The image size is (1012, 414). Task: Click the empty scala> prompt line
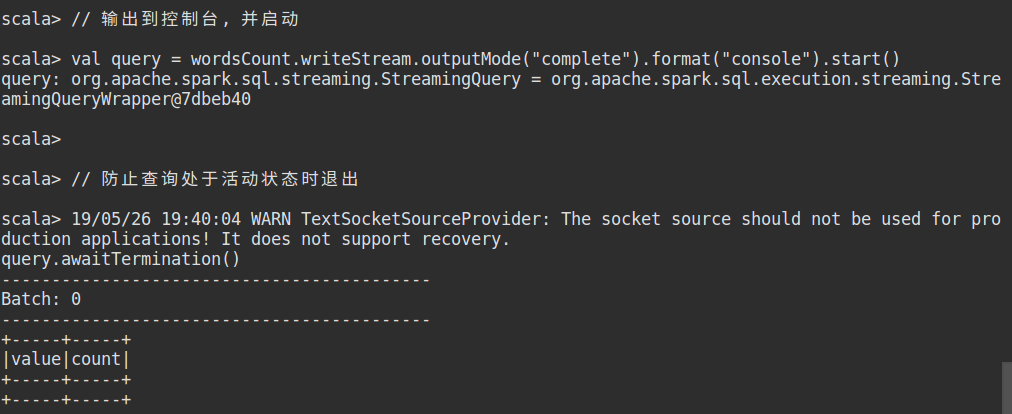click(31, 139)
